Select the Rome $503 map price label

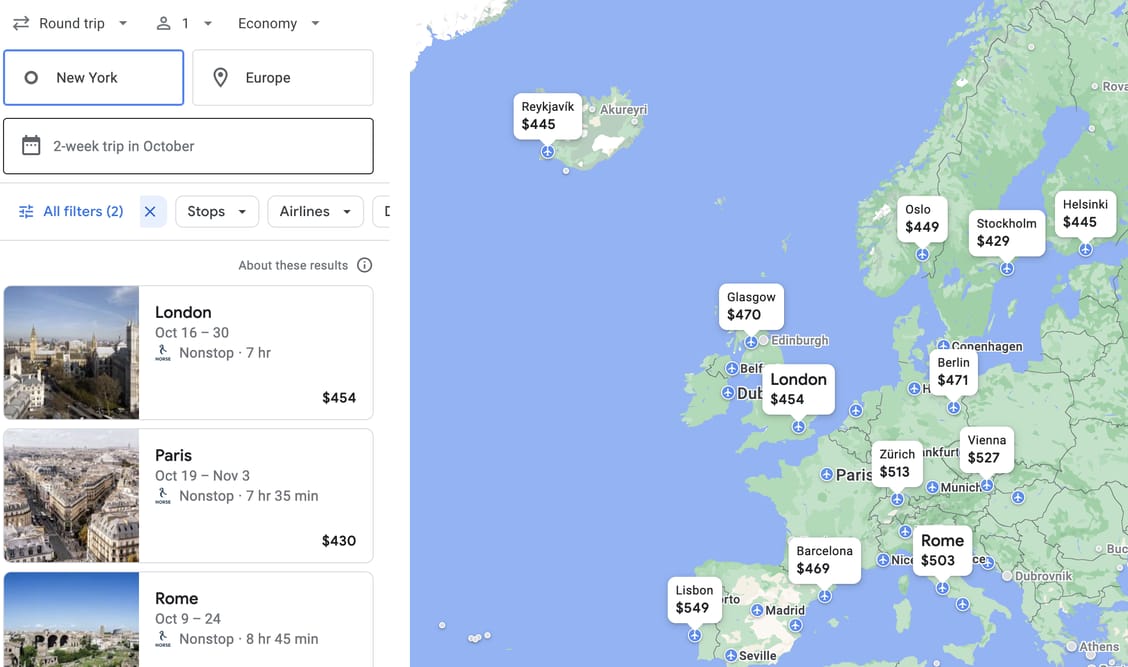[x=941, y=550]
